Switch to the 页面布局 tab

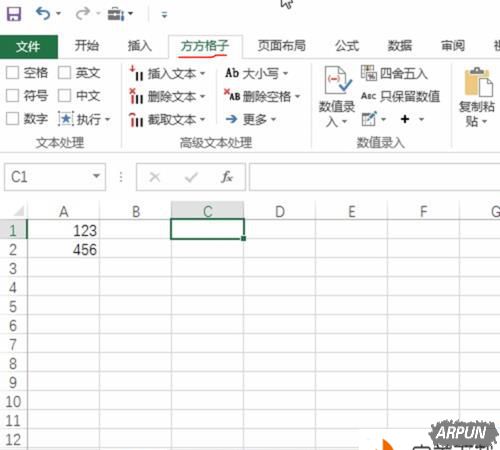(x=282, y=46)
